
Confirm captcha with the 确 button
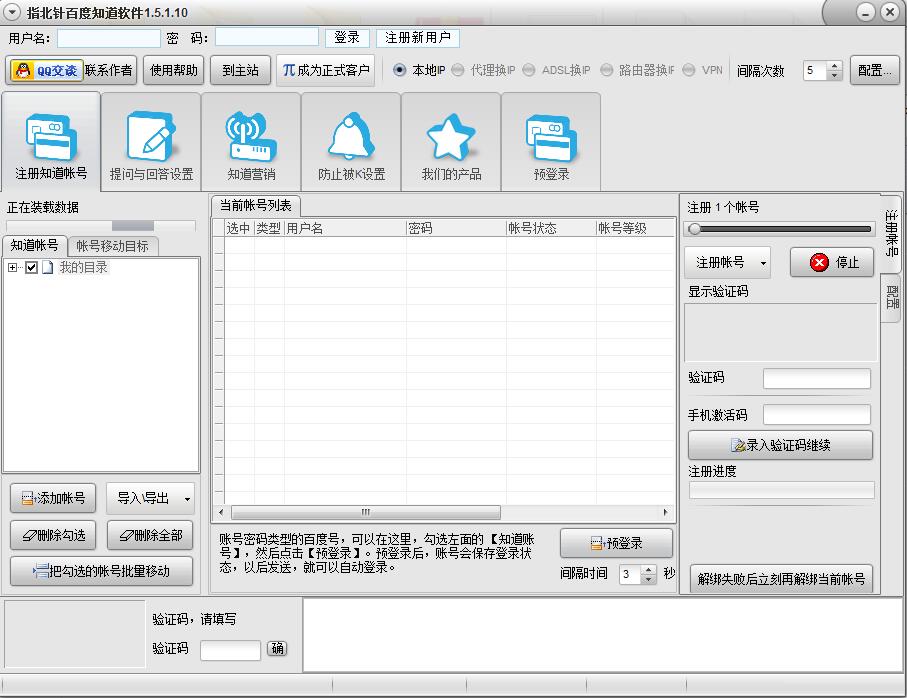[x=277, y=648]
